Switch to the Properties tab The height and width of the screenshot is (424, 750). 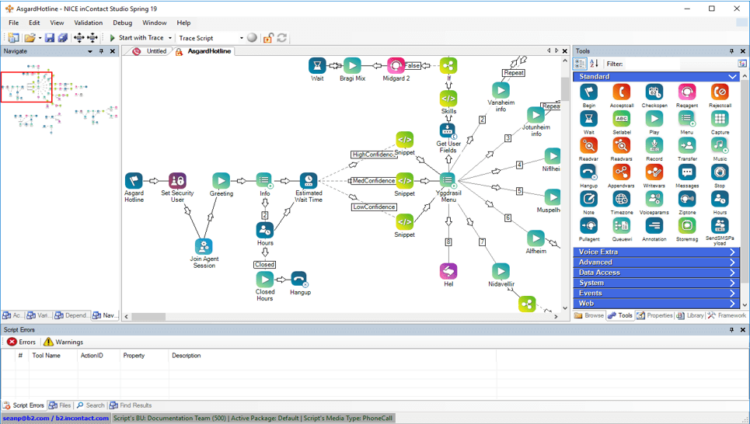coord(655,315)
